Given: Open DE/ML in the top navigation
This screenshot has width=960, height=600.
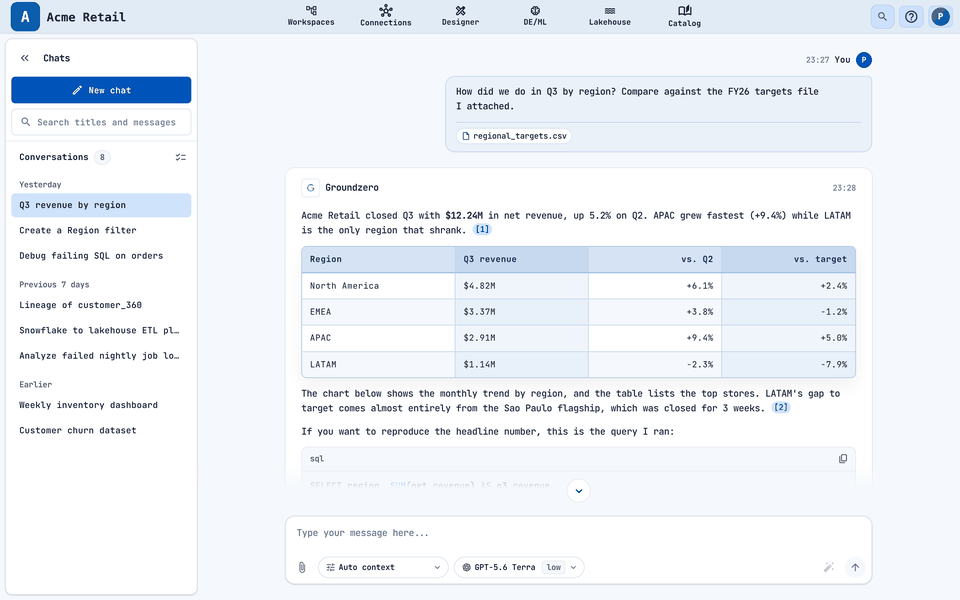Looking at the screenshot, I should coord(535,17).
